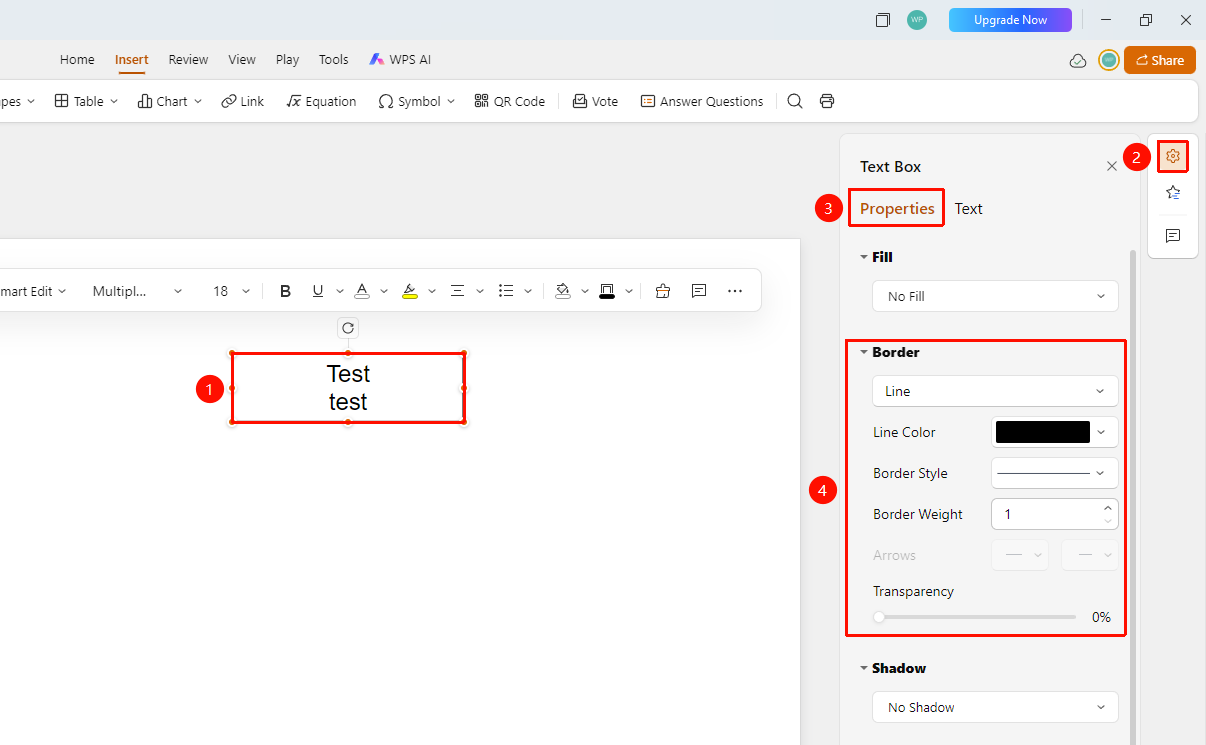Collapse the Shadow section

tap(864, 668)
